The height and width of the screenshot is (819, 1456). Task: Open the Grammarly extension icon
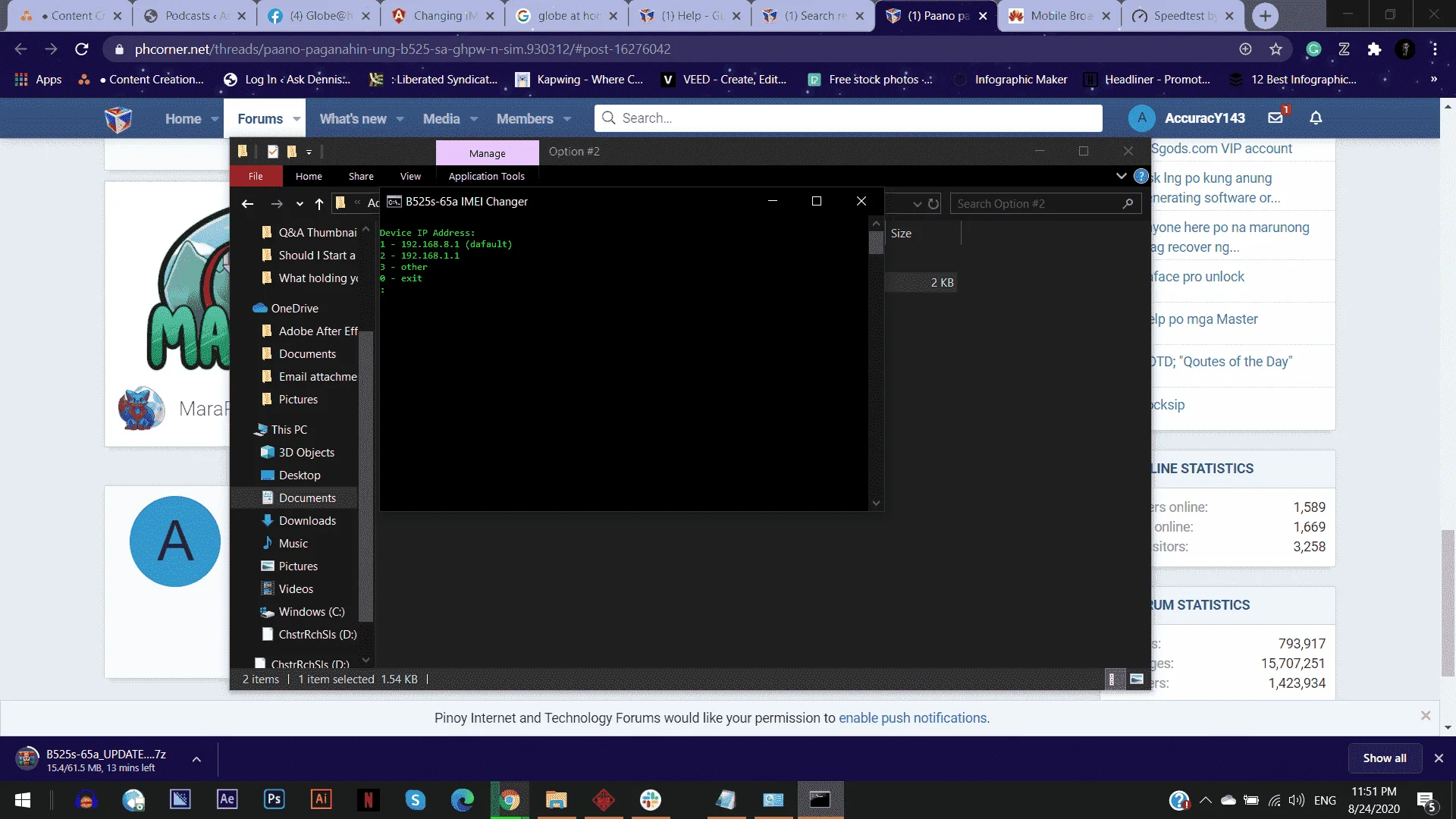(x=1313, y=49)
